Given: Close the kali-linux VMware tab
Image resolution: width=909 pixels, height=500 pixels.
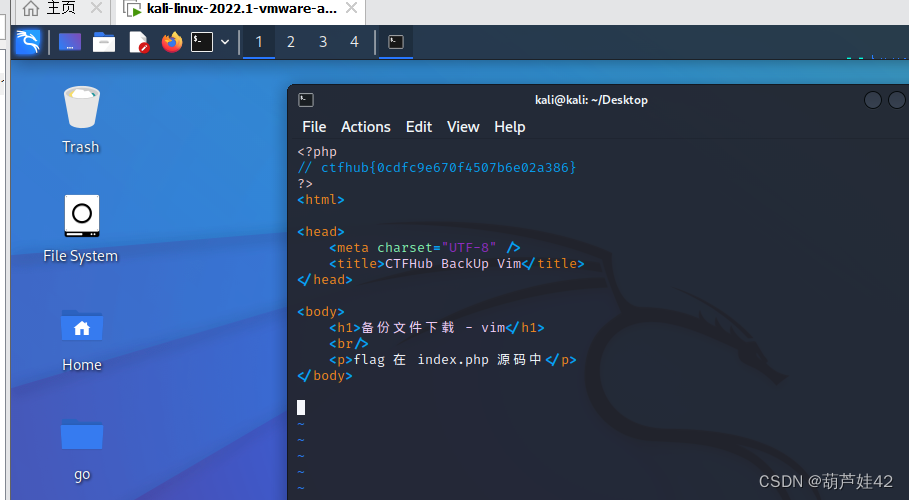Looking at the screenshot, I should 351,8.
